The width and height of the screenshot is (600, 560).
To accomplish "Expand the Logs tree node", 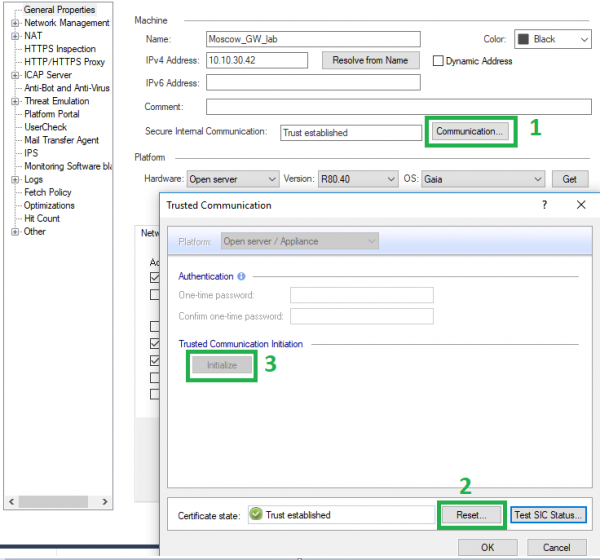I will 15,179.
